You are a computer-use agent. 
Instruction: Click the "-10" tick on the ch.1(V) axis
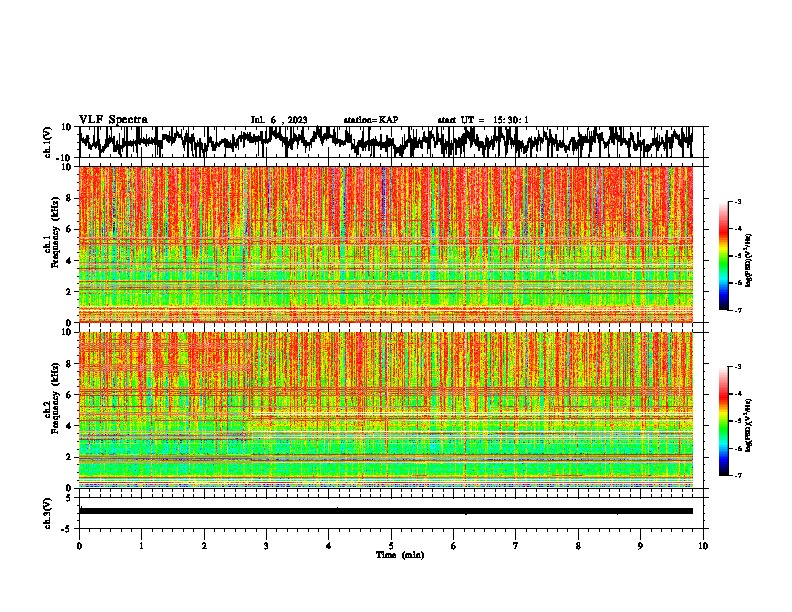coord(65,158)
